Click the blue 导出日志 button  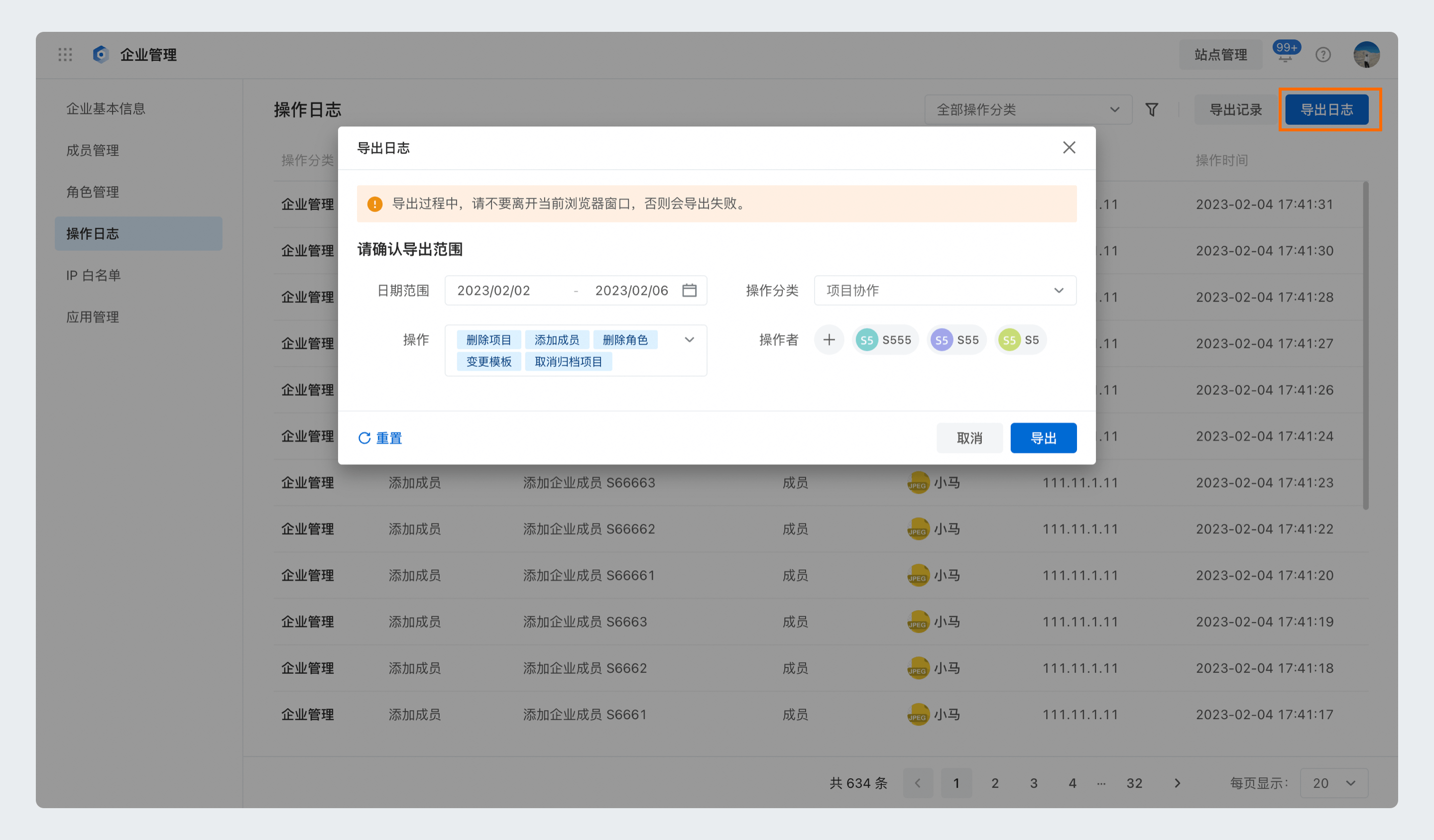click(x=1326, y=109)
